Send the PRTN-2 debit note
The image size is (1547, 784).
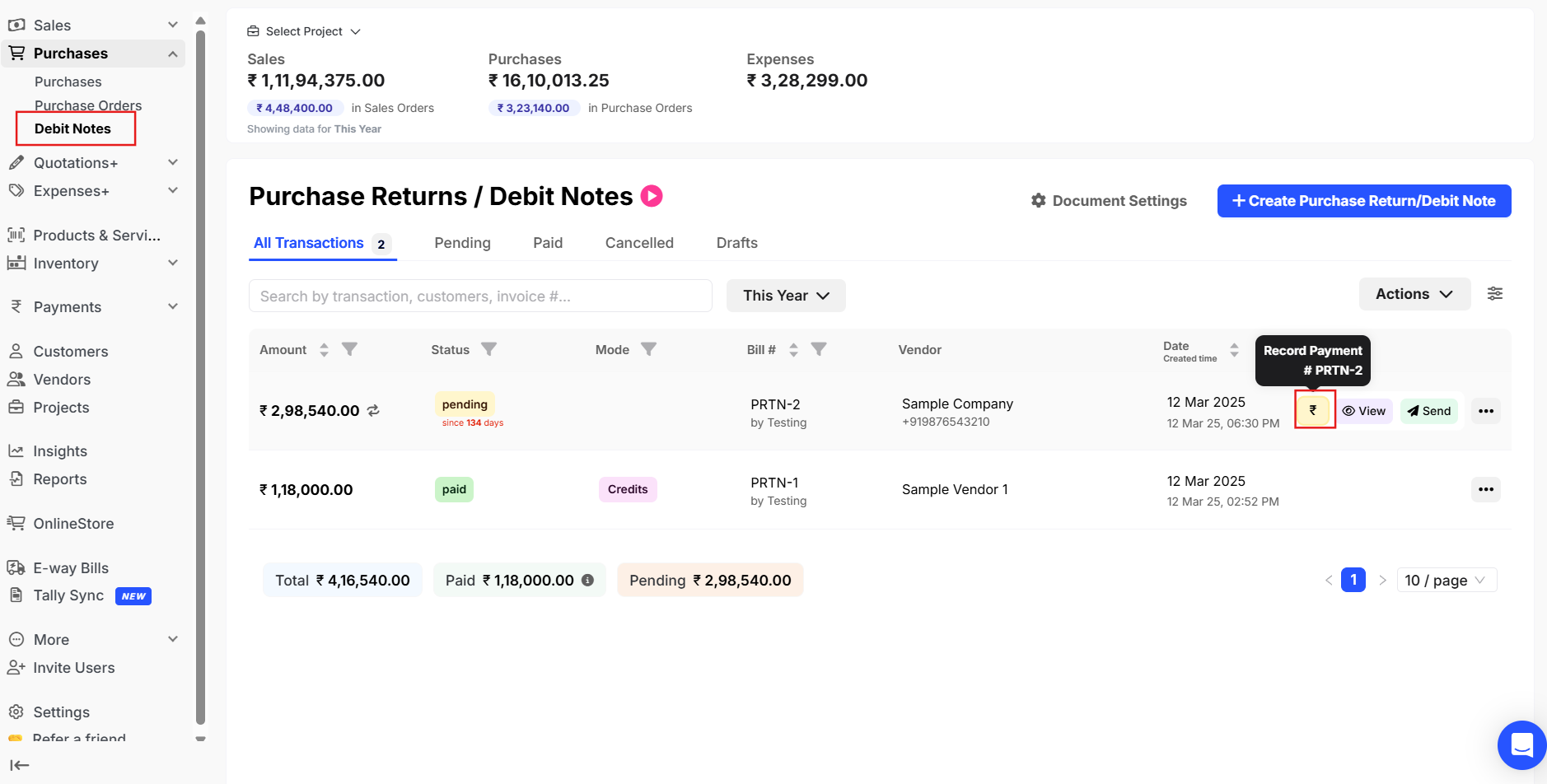coord(1429,411)
